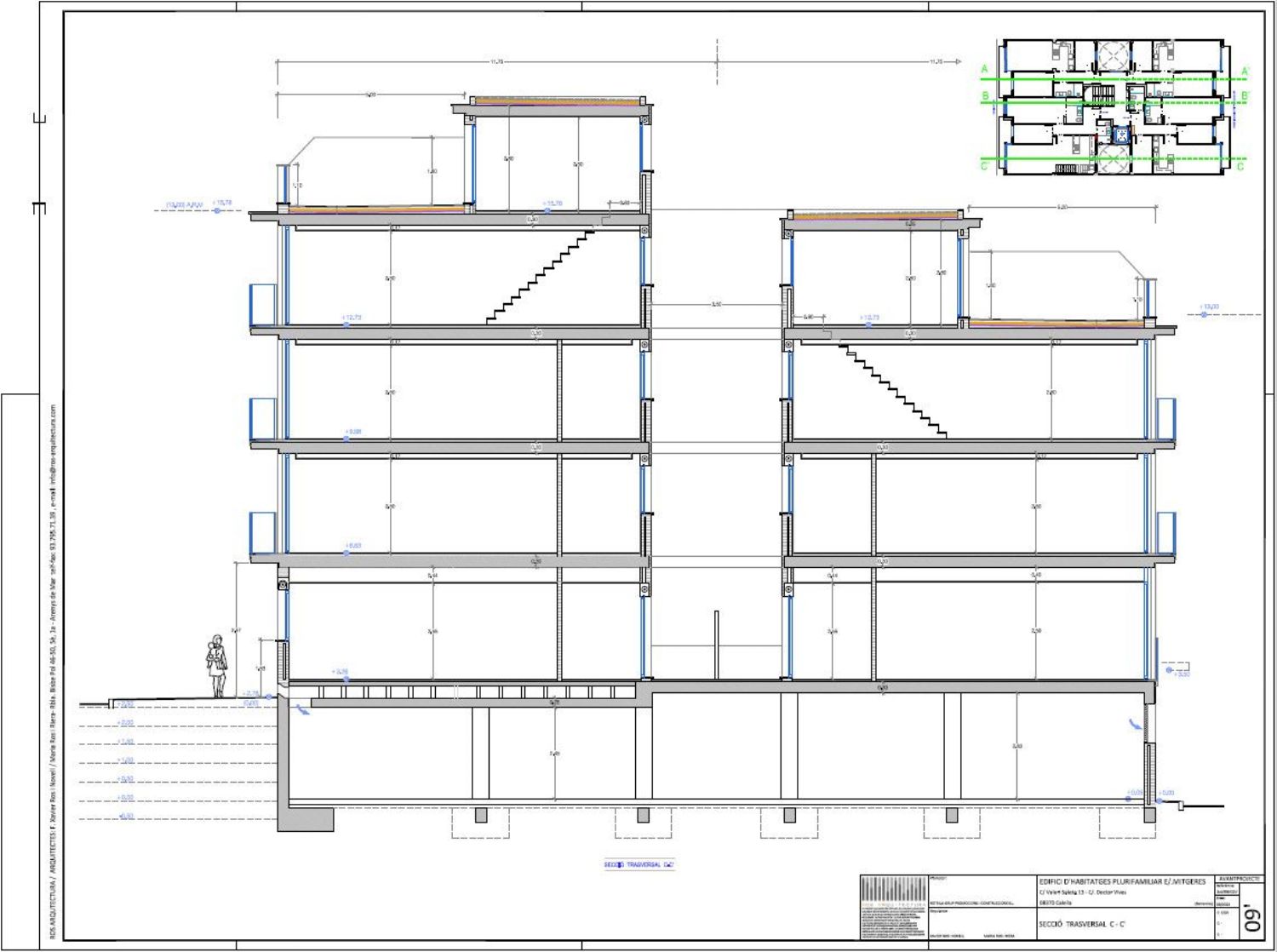Click the firm logo in title block
Viewport: 1277px width, 952px height.
pos(891,905)
